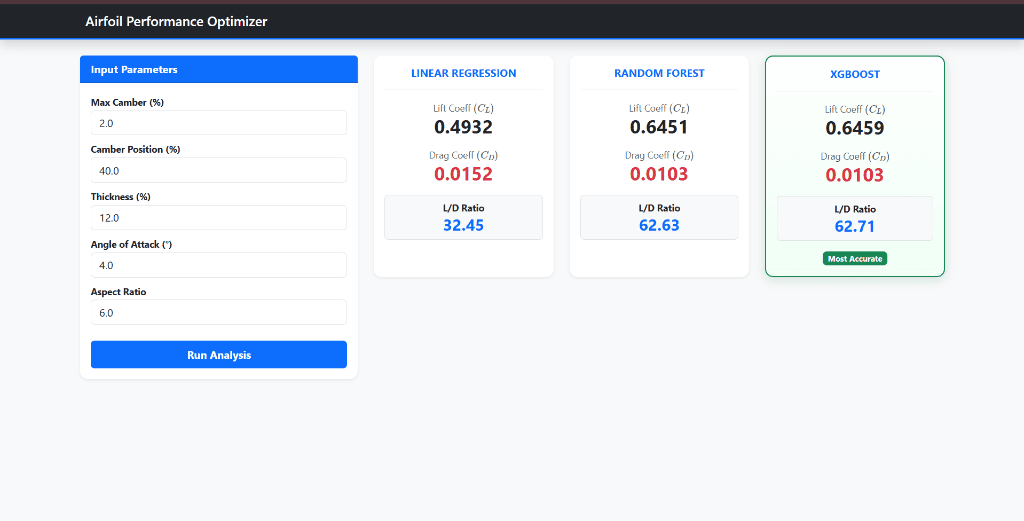The image size is (1024, 521).
Task: Click XGBoost lift value 0.6459
Action: click(855, 128)
